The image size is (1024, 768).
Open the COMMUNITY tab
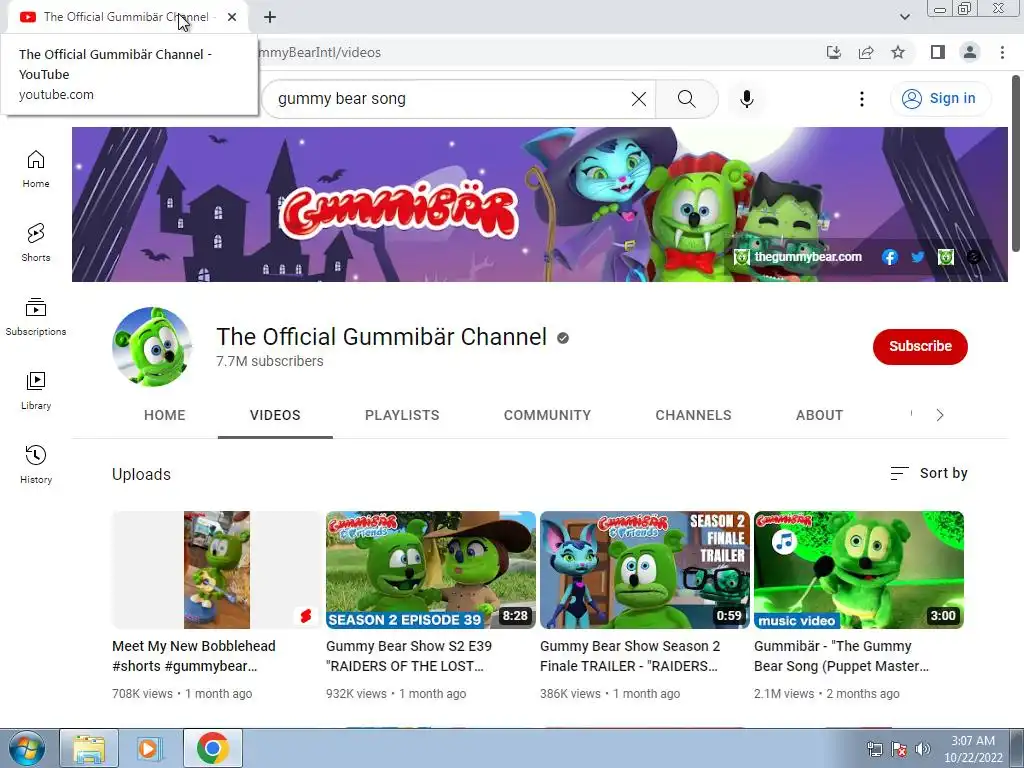(x=547, y=415)
